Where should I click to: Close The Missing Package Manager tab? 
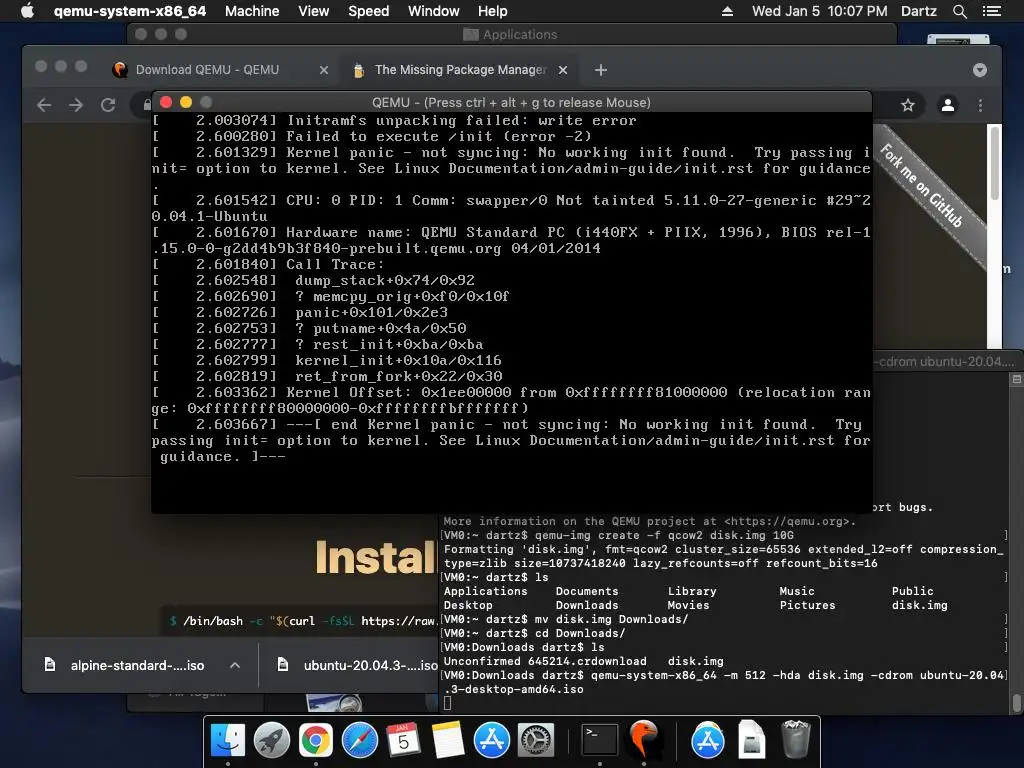(x=562, y=70)
